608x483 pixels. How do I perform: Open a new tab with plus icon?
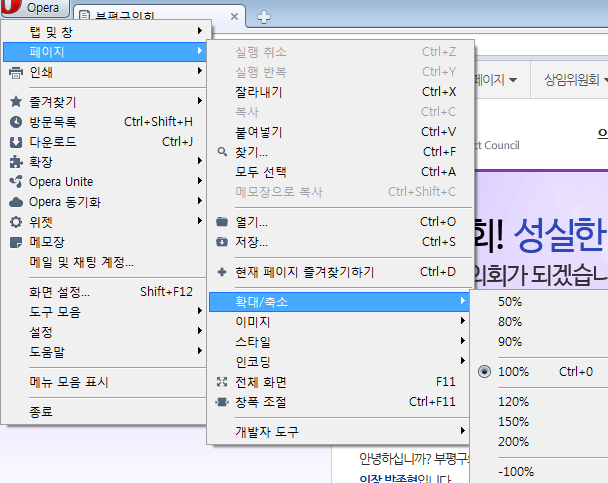click(264, 17)
